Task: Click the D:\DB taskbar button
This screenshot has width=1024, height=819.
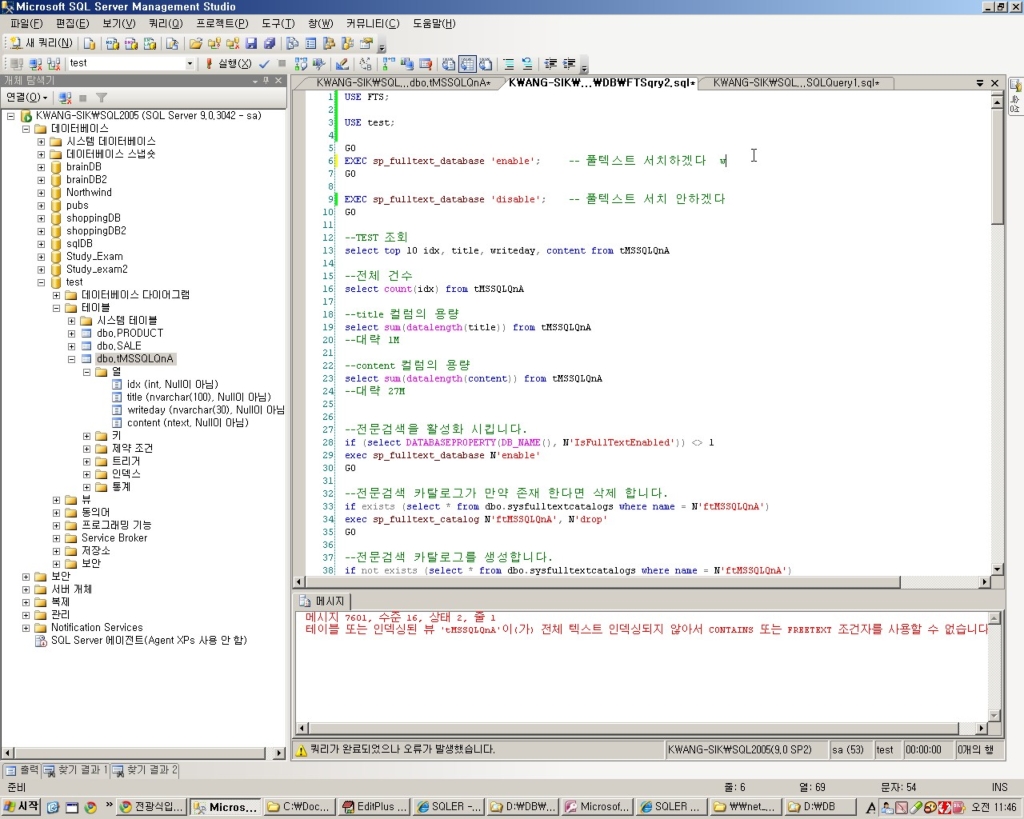Action: tap(820, 807)
